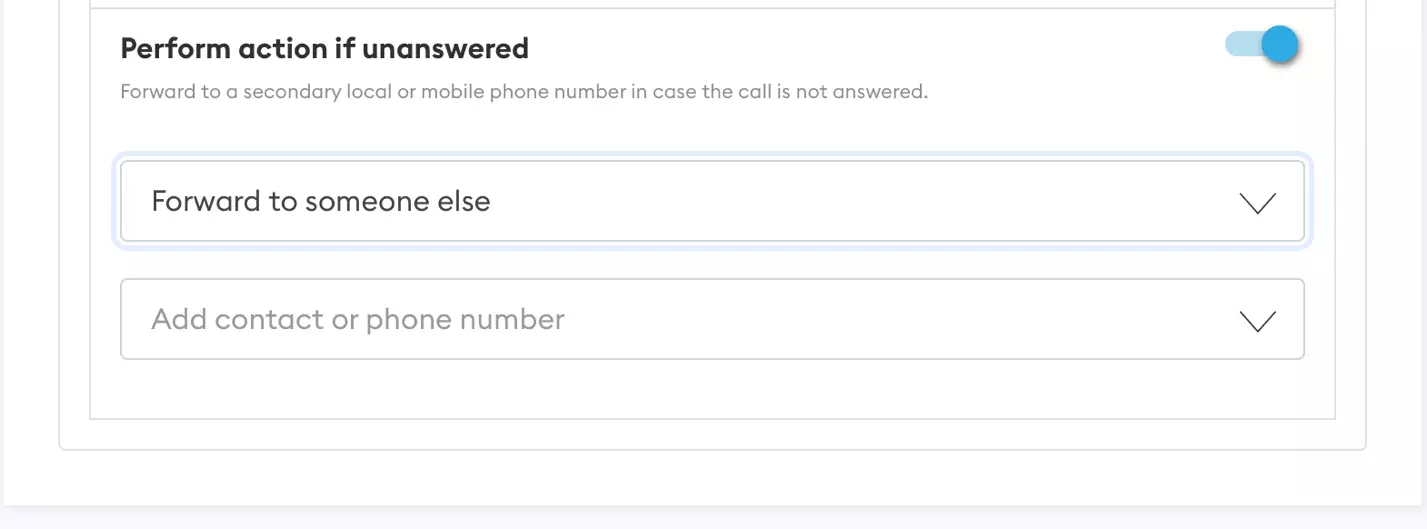The image size is (1427, 529).
Task: Toggle off Perform action if unanswered switch
Action: [x=1262, y=45]
